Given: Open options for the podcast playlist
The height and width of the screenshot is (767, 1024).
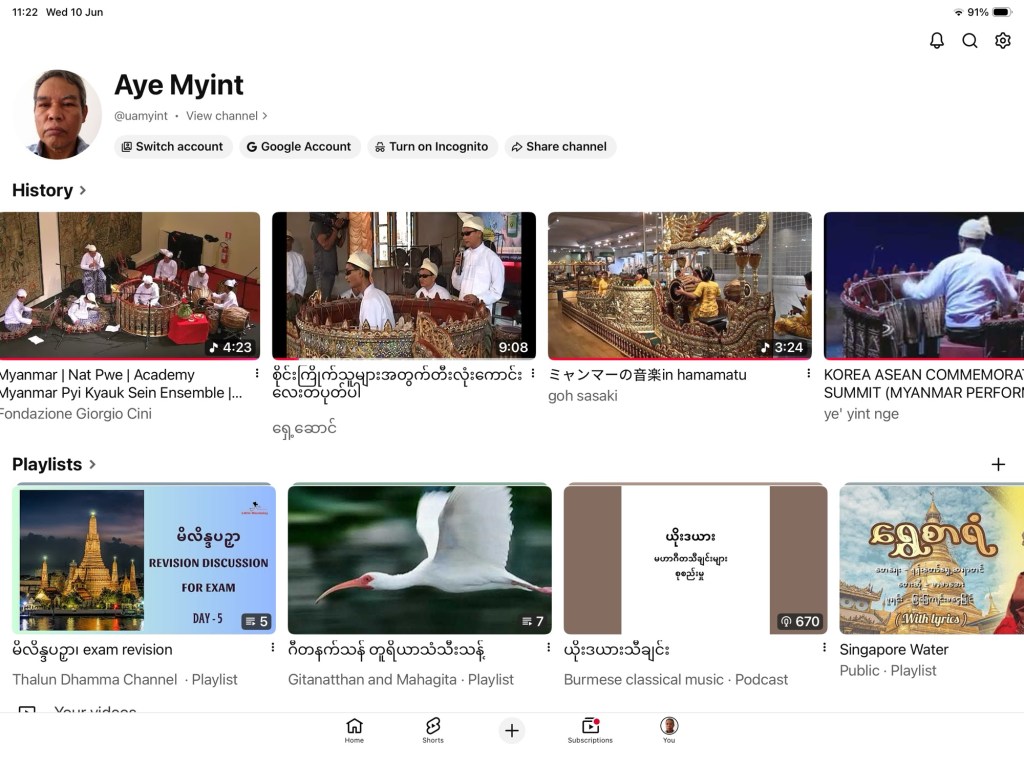Looking at the screenshot, I should (824, 647).
